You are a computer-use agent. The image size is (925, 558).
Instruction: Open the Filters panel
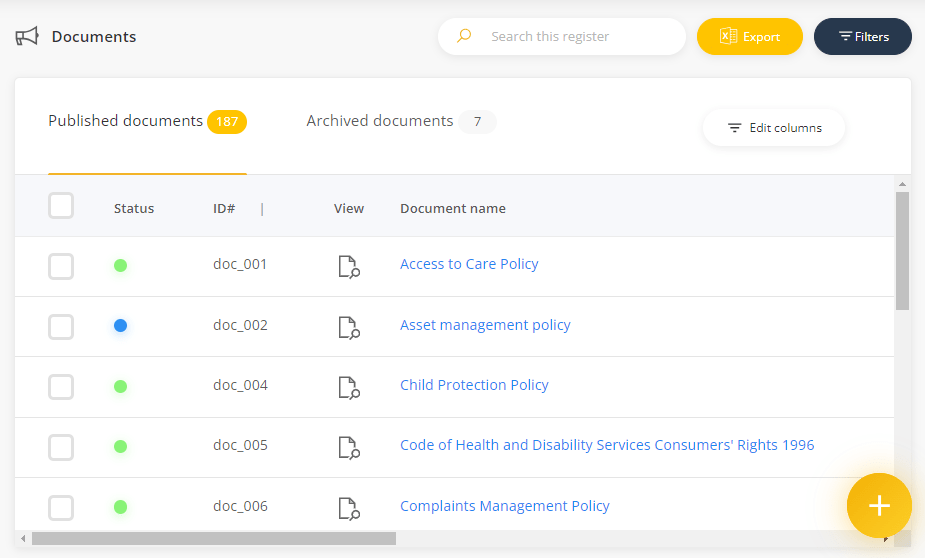(863, 37)
